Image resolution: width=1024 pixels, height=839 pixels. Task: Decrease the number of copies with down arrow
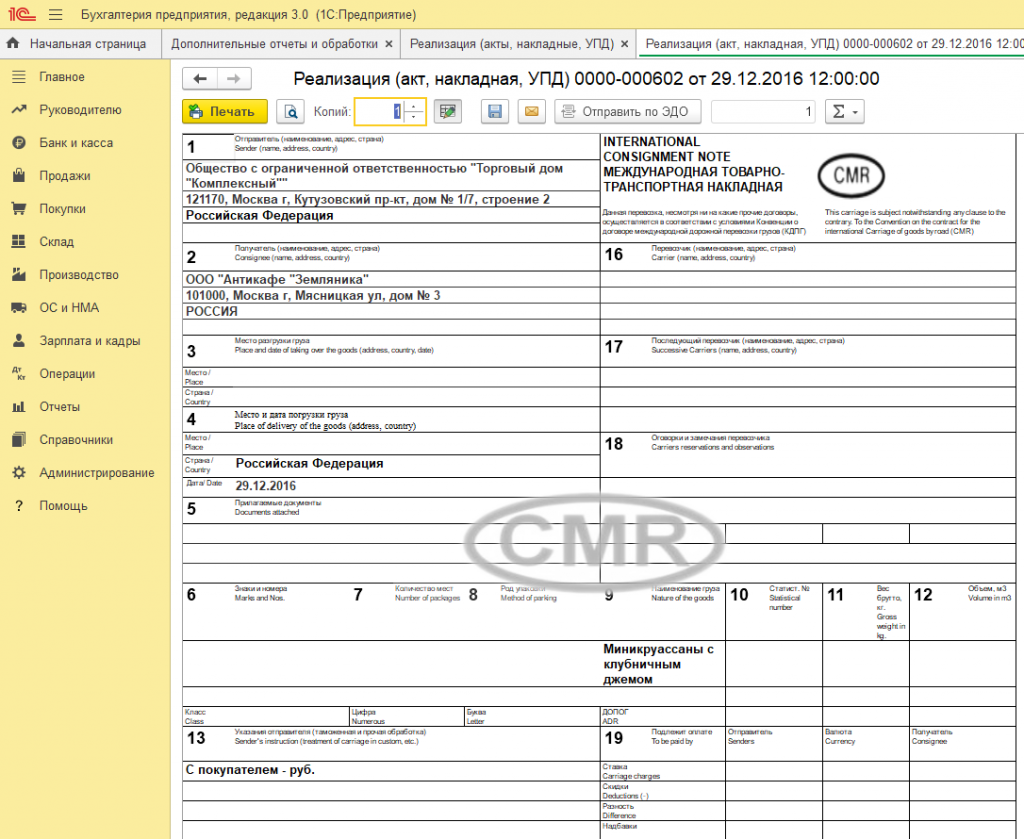414,118
